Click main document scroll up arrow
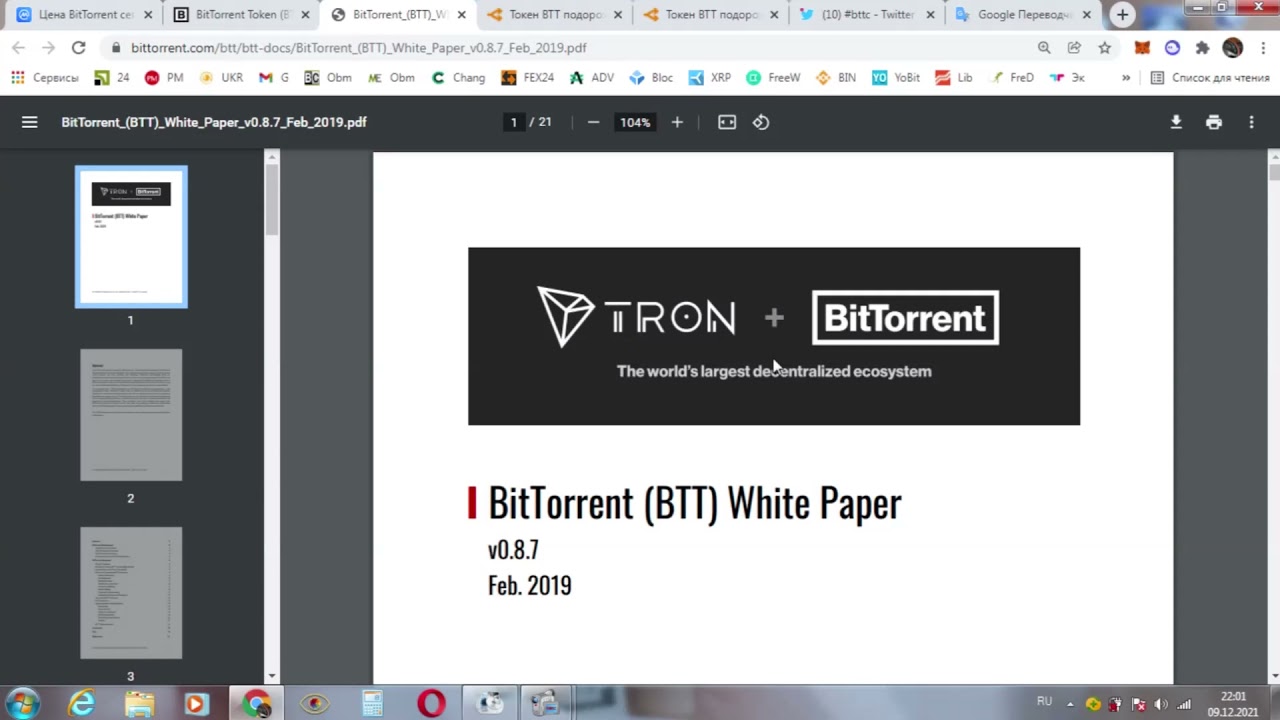Screen dimensions: 1280x720 (1273, 156)
